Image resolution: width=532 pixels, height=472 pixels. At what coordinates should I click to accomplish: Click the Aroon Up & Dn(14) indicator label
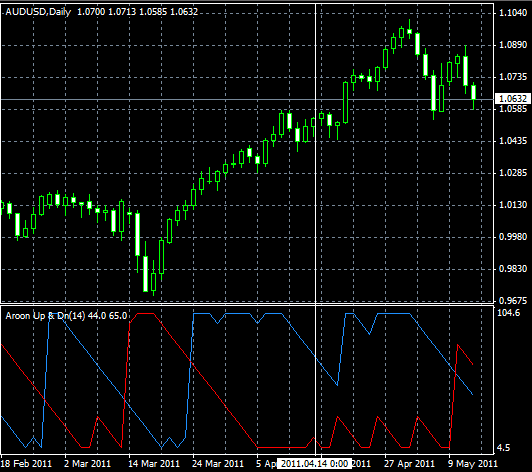pyautogui.click(x=45, y=316)
